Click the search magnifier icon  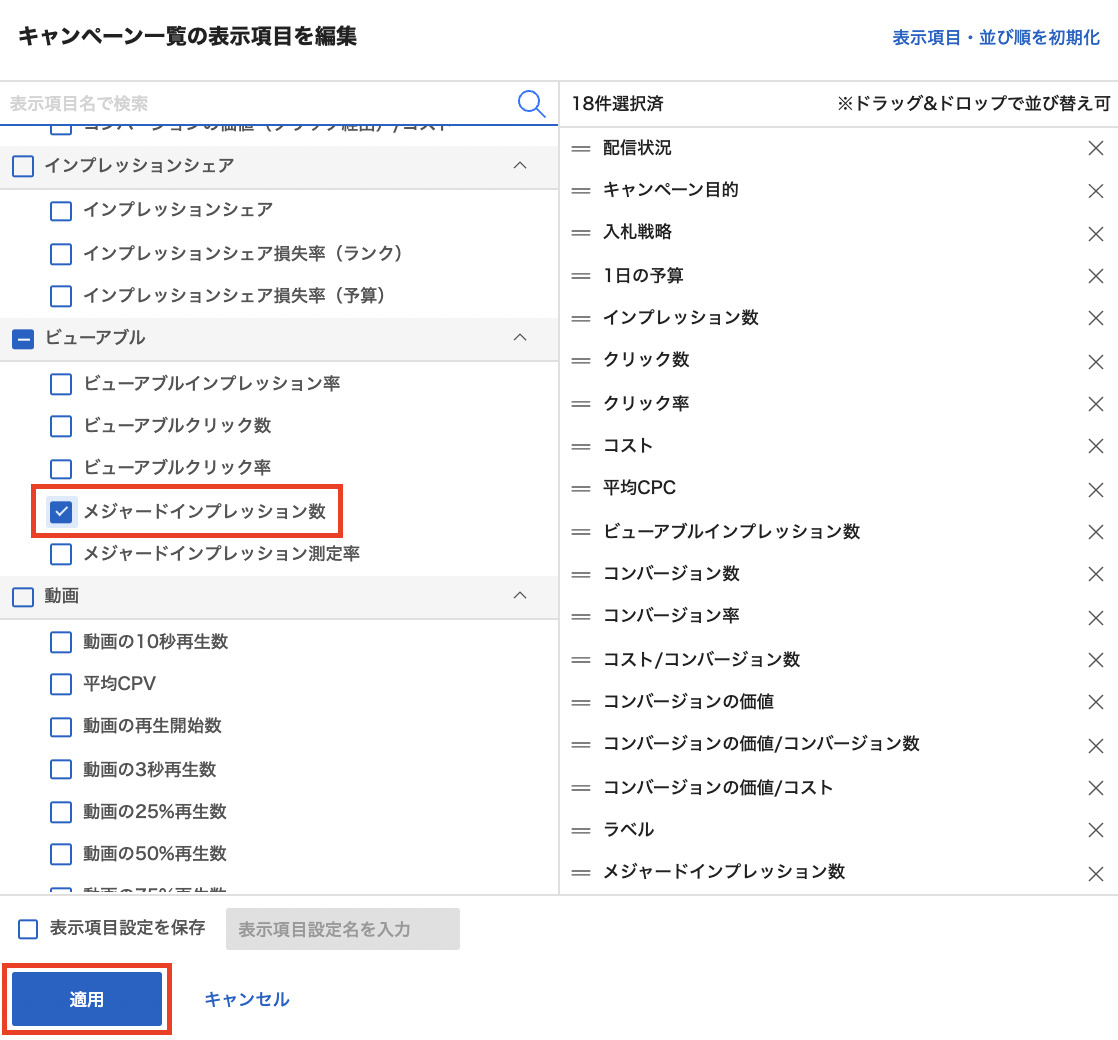point(531,103)
